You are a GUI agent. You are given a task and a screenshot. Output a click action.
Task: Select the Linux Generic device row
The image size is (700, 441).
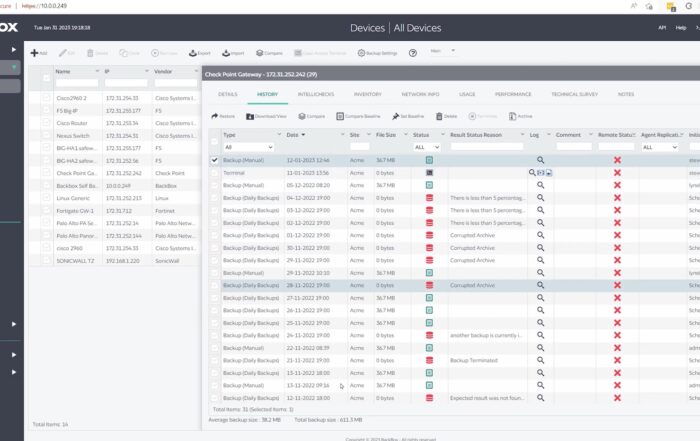115,198
